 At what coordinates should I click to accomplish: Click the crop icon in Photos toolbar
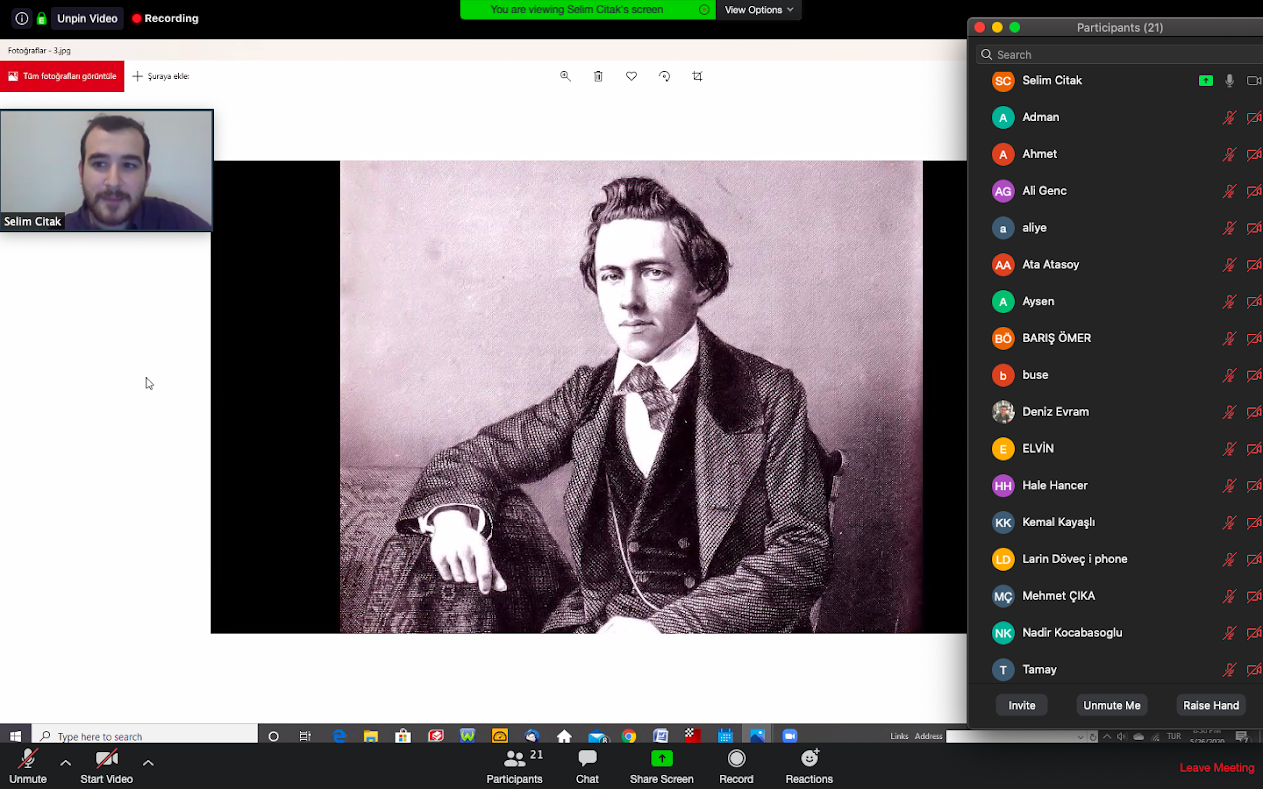(x=697, y=76)
